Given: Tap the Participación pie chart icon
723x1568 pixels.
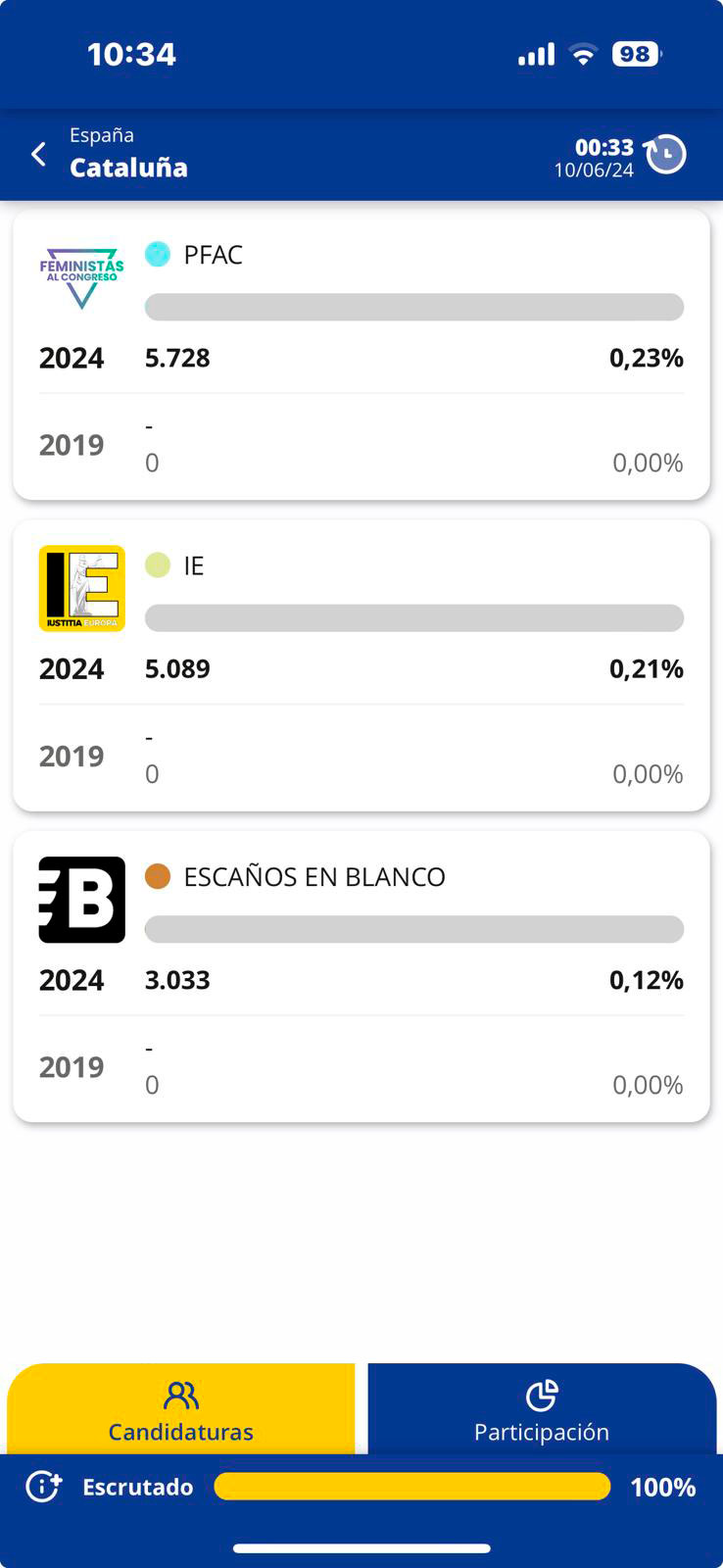Looking at the screenshot, I should tap(542, 1396).
